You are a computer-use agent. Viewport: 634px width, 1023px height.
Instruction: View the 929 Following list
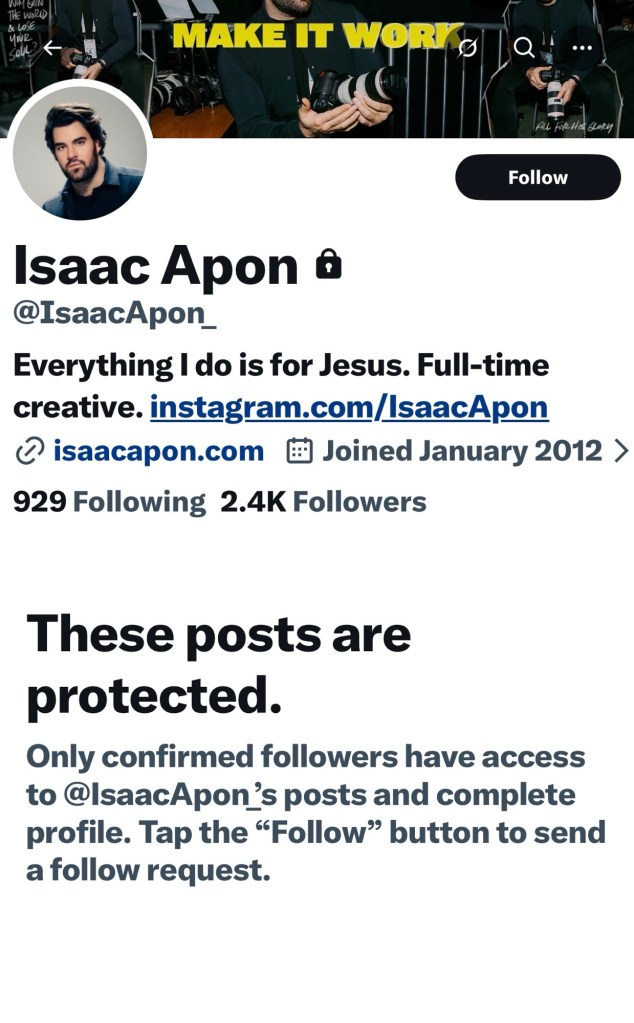[109, 501]
